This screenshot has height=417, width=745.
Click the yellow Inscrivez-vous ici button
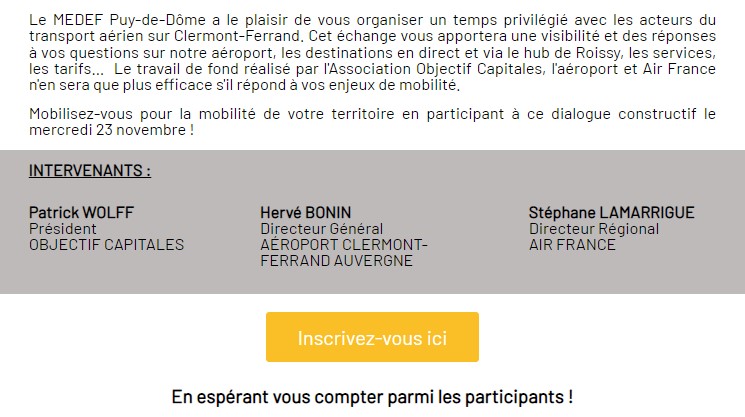(372, 337)
